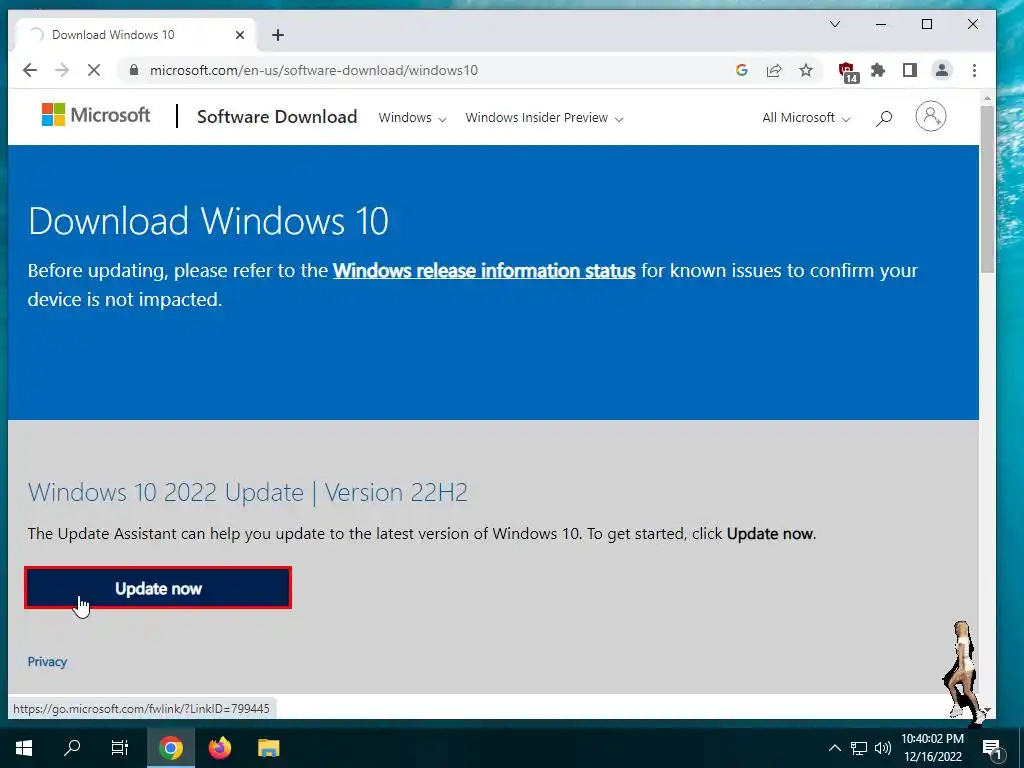The image size is (1024, 768).
Task: Show hidden system tray icons
Action: [835, 748]
